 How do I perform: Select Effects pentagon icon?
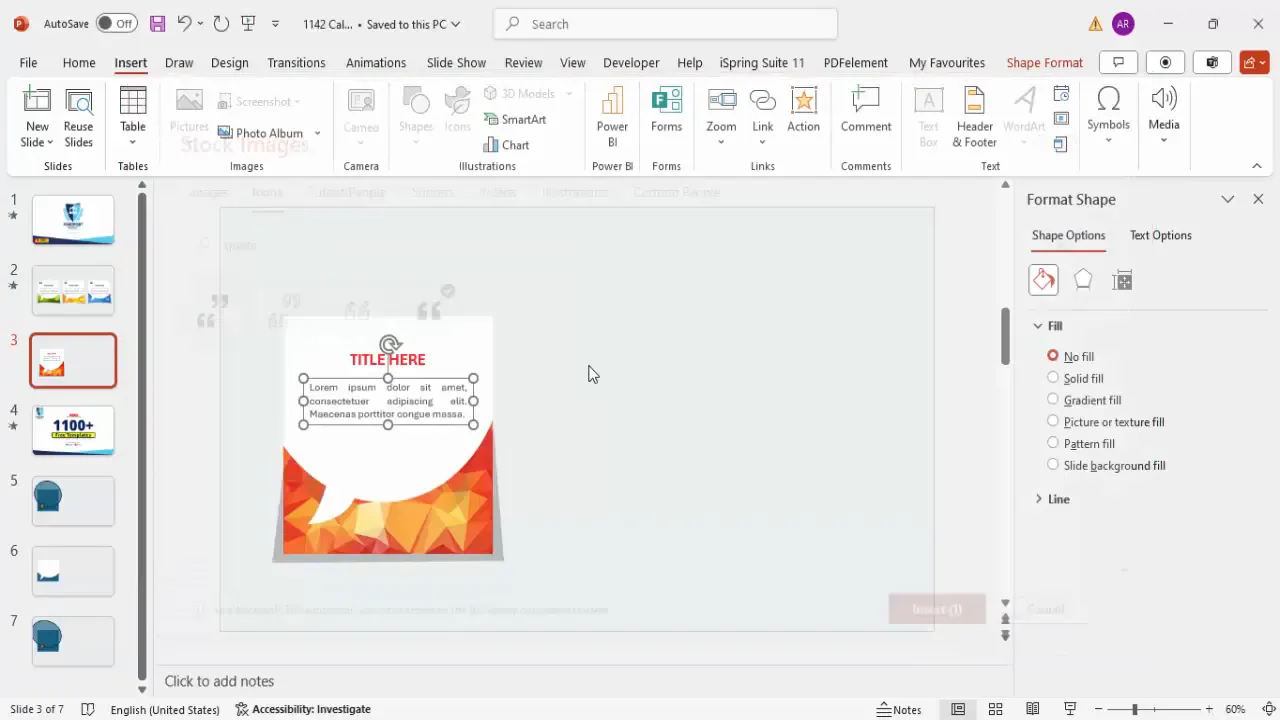[1083, 280]
